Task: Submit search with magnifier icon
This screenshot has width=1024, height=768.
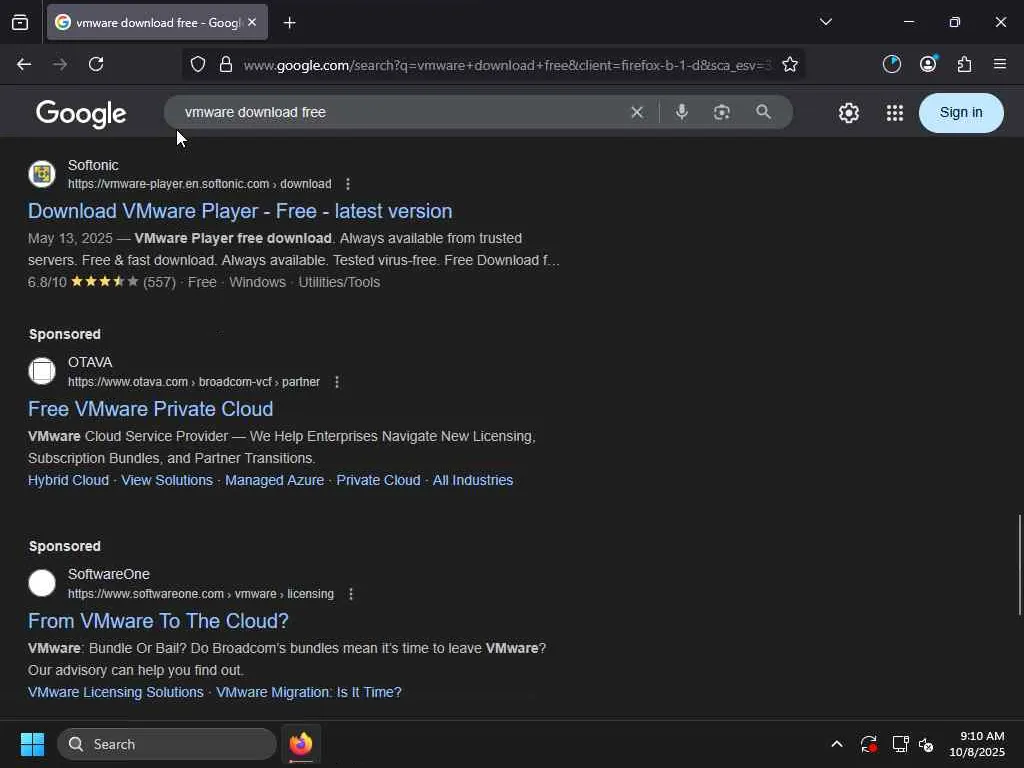Action: point(763,112)
